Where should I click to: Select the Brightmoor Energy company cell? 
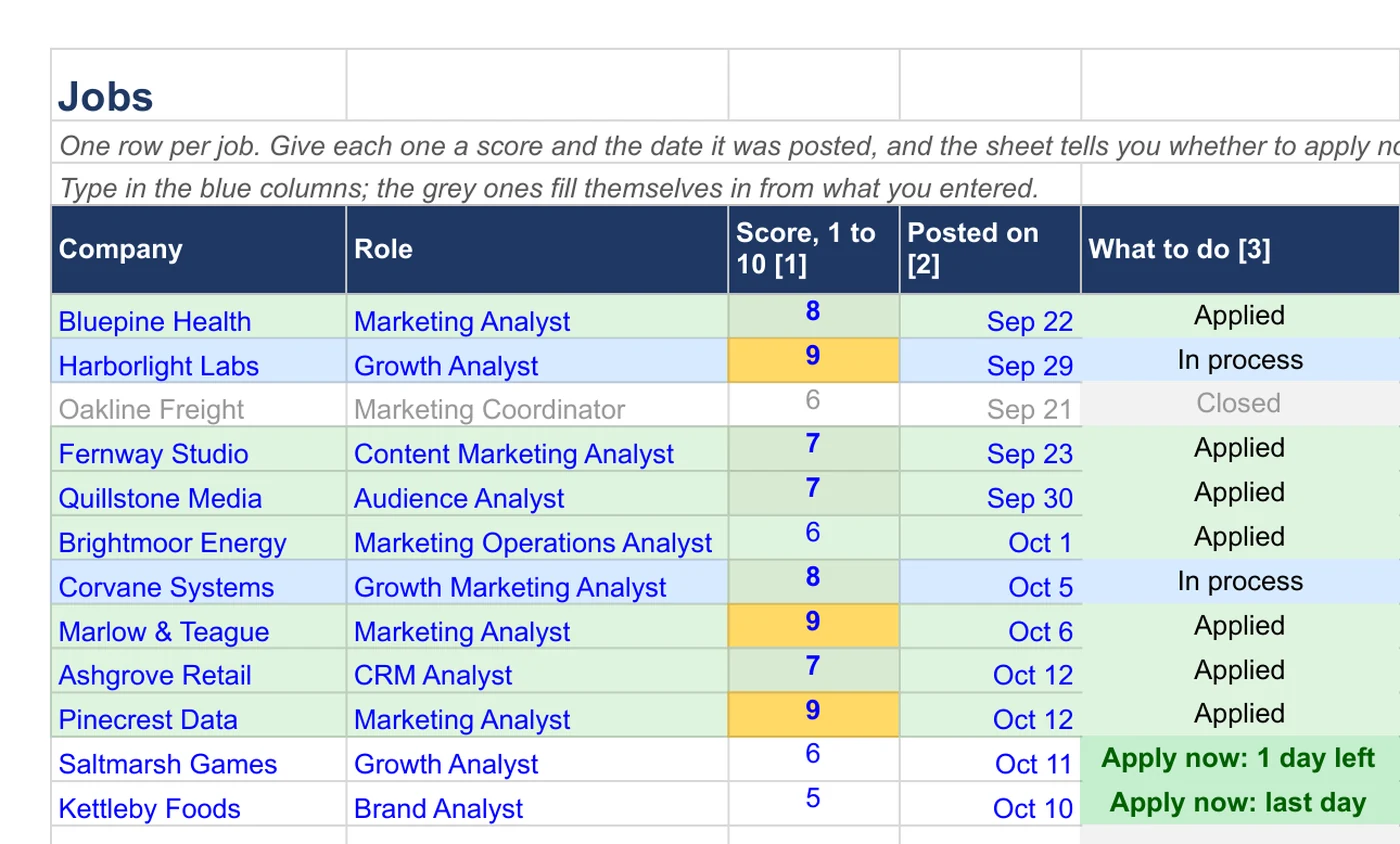coord(199,537)
